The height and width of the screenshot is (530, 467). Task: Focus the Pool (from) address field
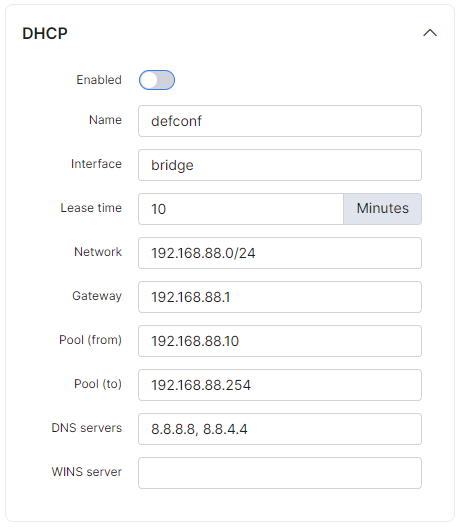coord(280,341)
